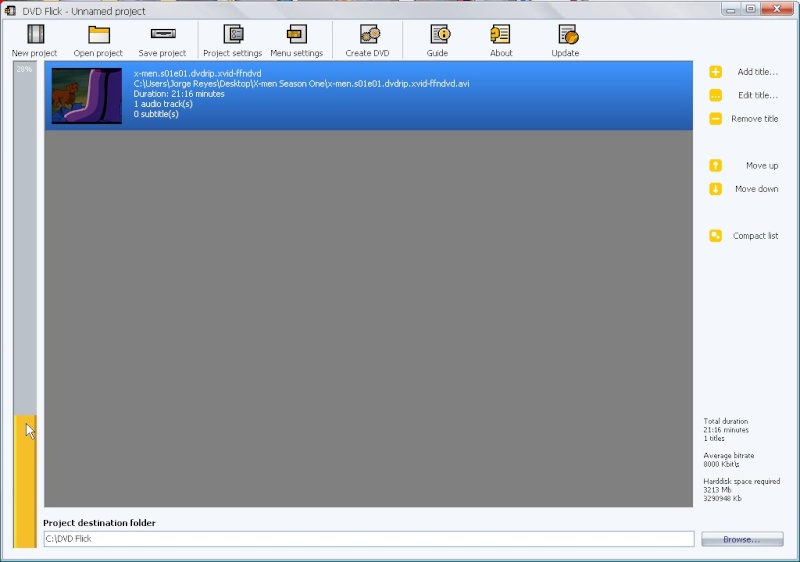Click the Compact list label
The height and width of the screenshot is (562, 800).
click(756, 236)
